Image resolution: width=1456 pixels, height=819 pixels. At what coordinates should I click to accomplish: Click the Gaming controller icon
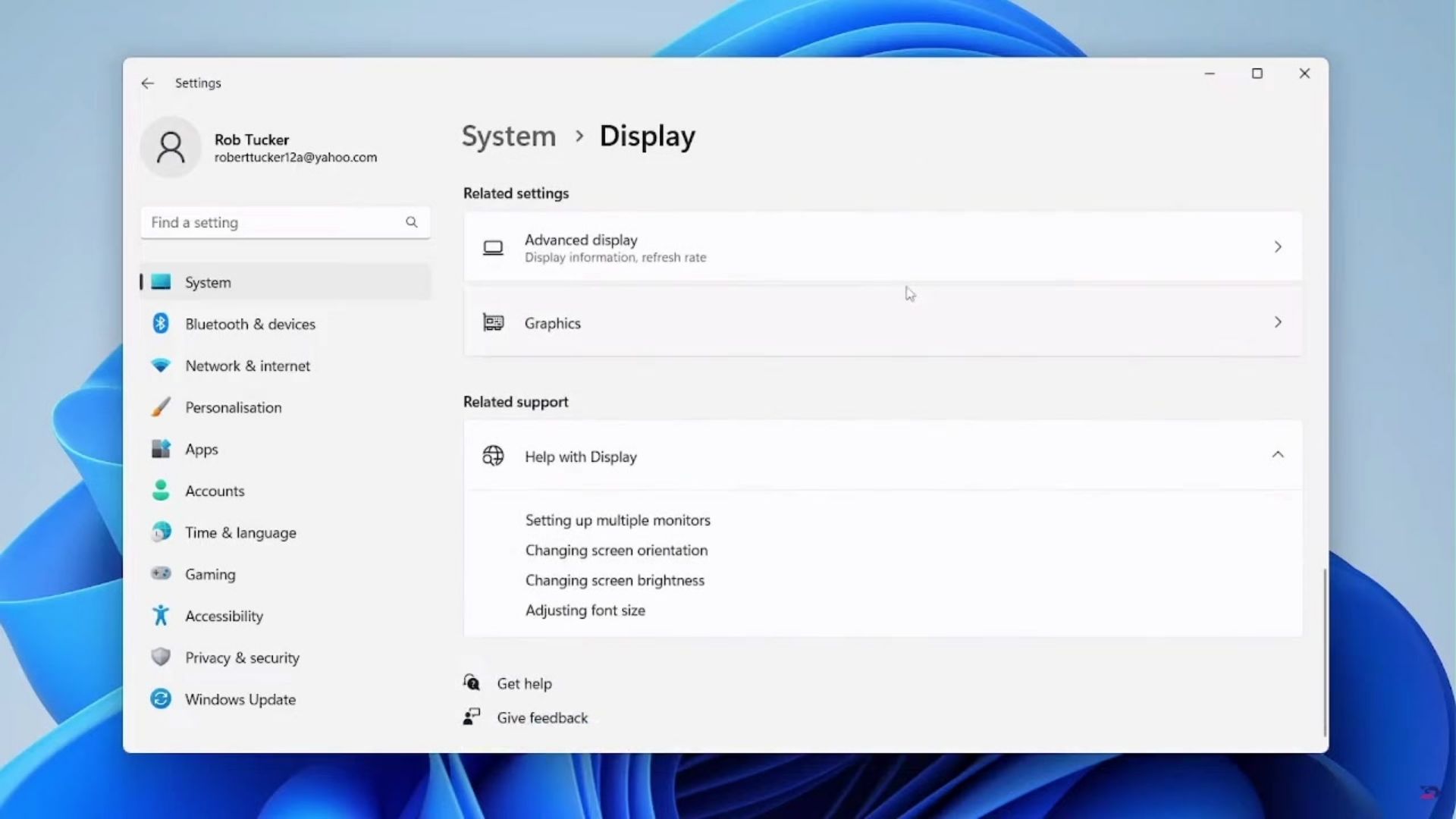coord(161,574)
